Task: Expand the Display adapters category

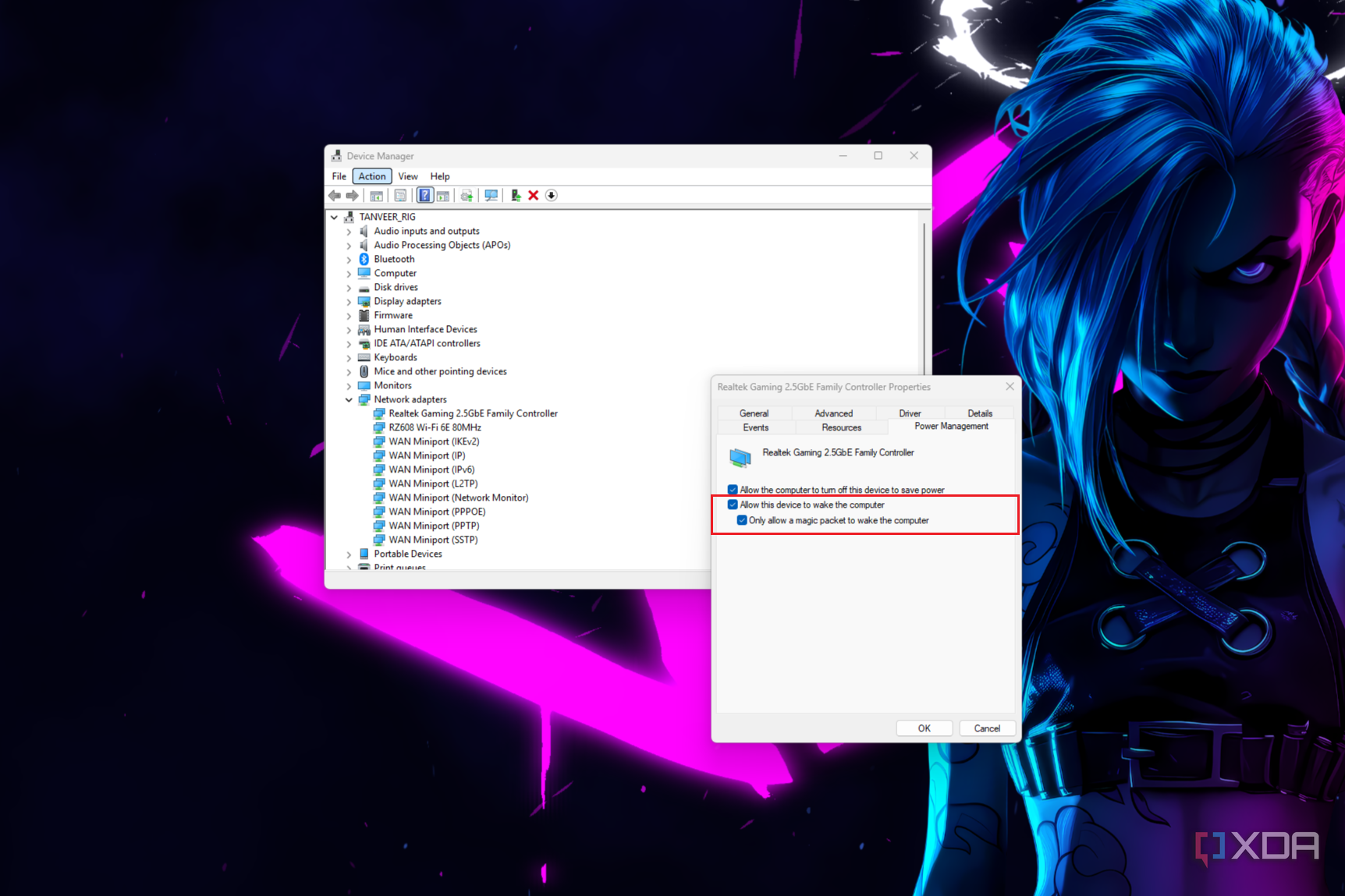Action: coord(349,302)
